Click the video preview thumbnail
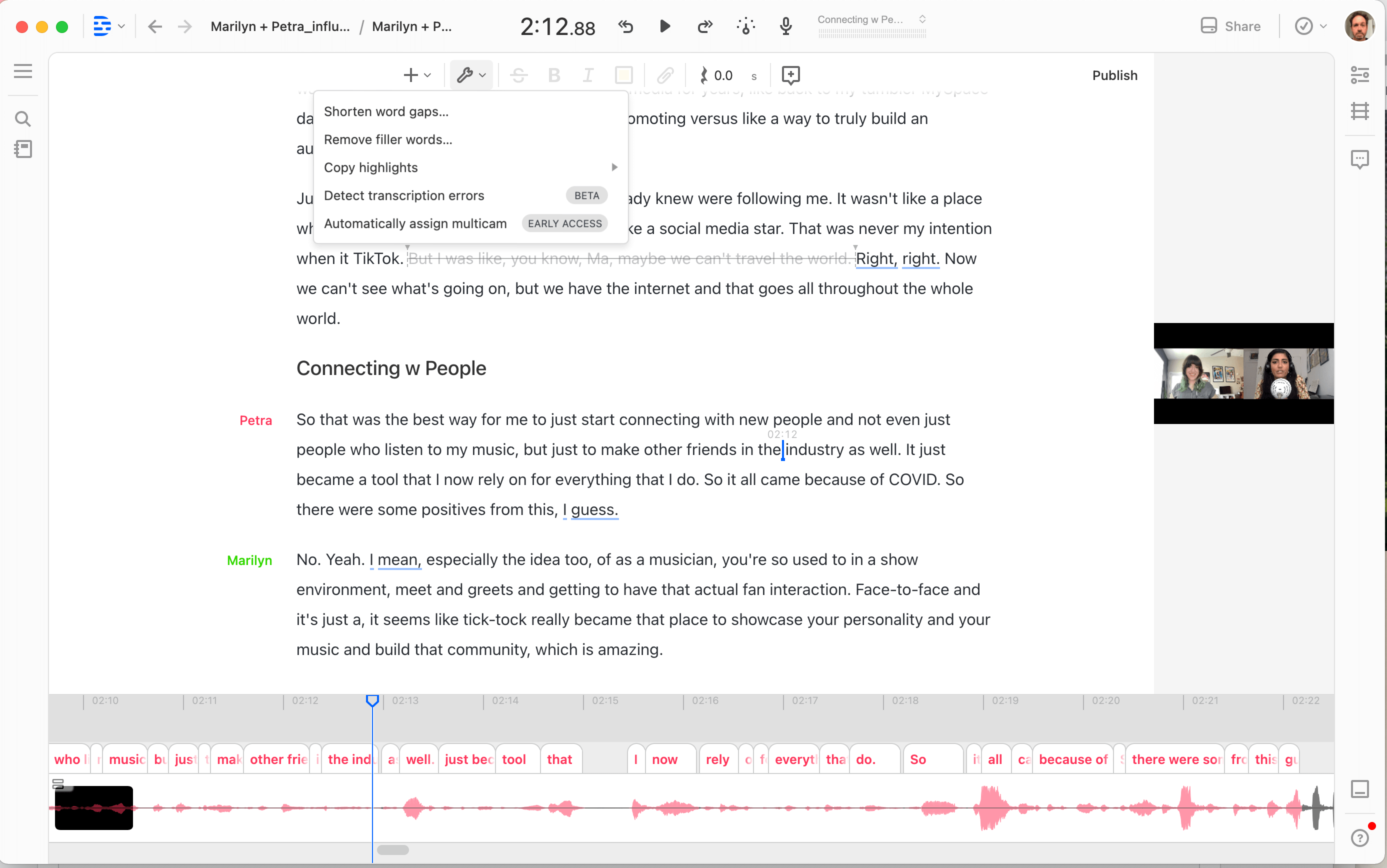 coord(1243,373)
